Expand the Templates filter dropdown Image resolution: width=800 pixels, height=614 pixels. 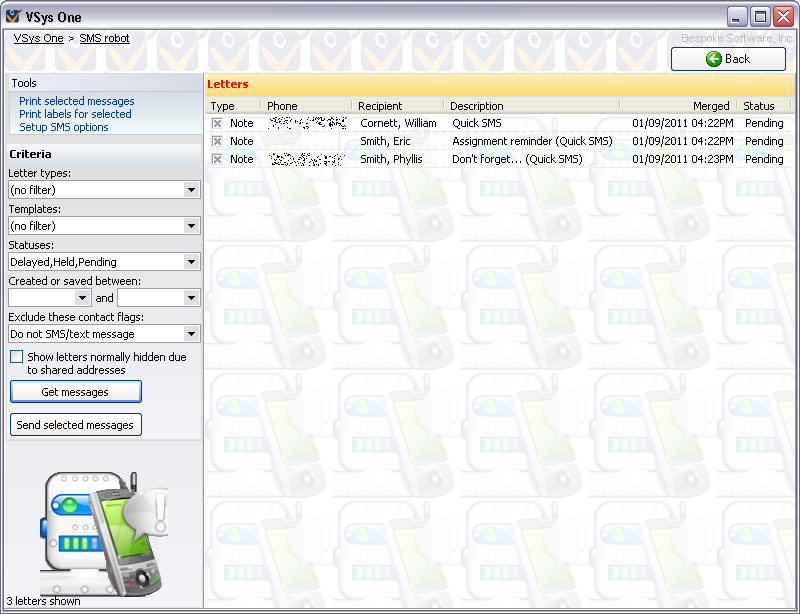pyautogui.click(x=191, y=226)
